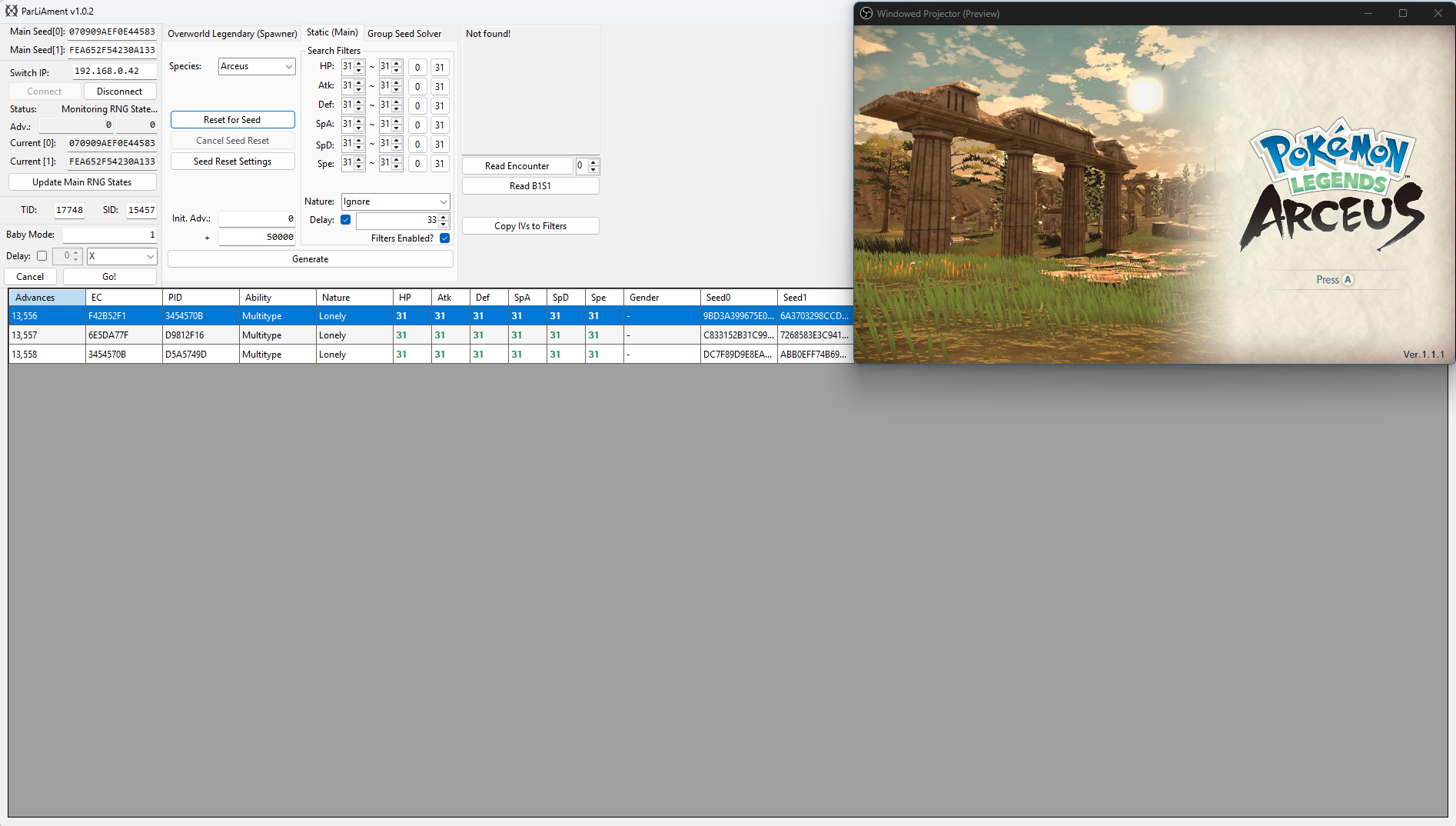Click the SpD row 31 preset button

(x=440, y=145)
